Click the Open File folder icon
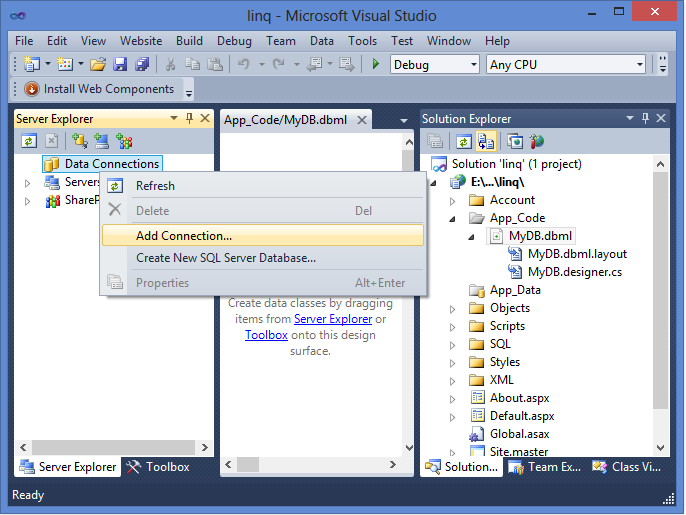This screenshot has width=686, height=515. pyautogui.click(x=98, y=65)
